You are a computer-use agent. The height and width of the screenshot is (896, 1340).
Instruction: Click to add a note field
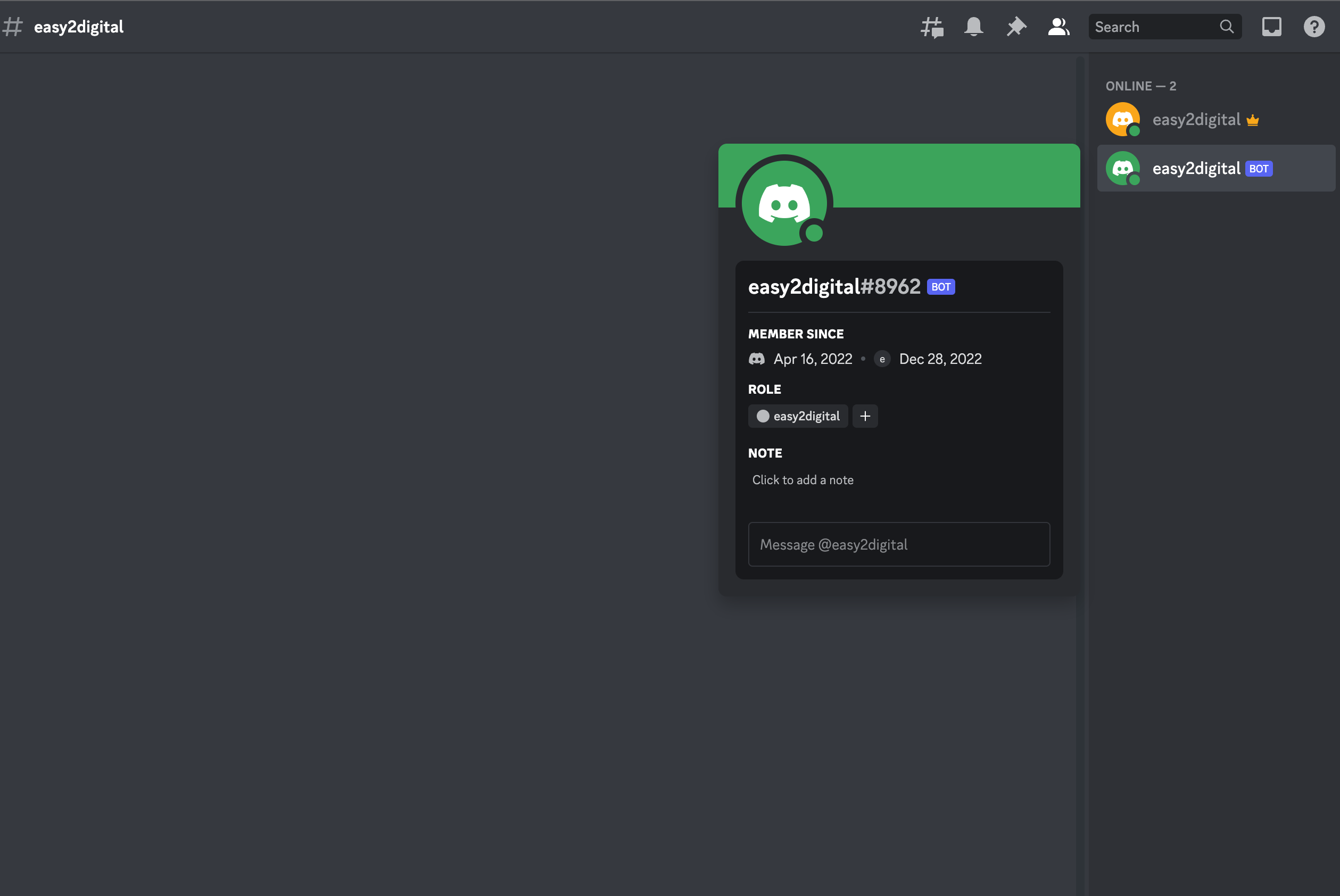click(x=803, y=480)
